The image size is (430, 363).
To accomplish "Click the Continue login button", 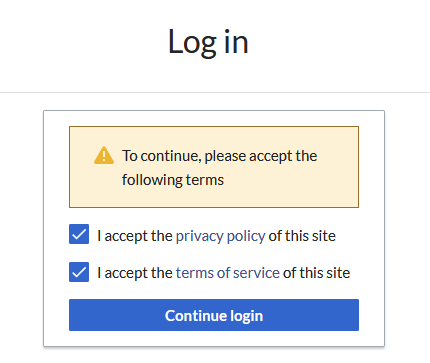I will pos(214,315).
